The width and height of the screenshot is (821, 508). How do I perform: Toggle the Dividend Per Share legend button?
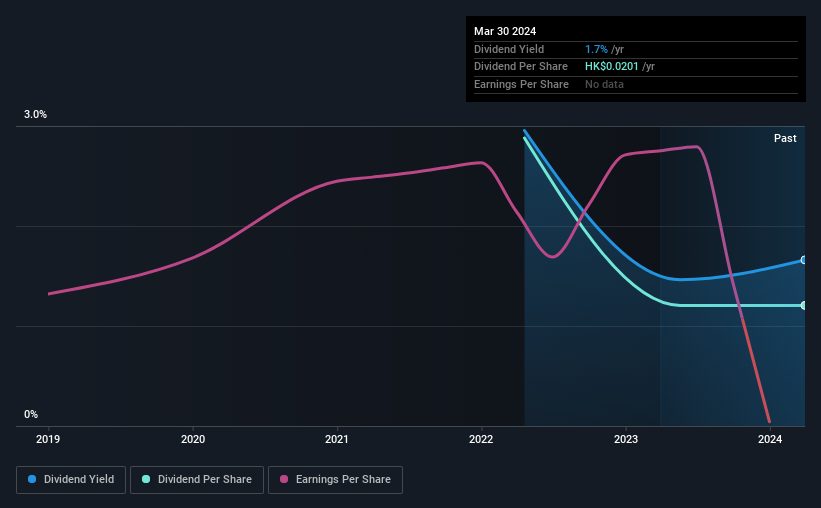click(x=197, y=480)
